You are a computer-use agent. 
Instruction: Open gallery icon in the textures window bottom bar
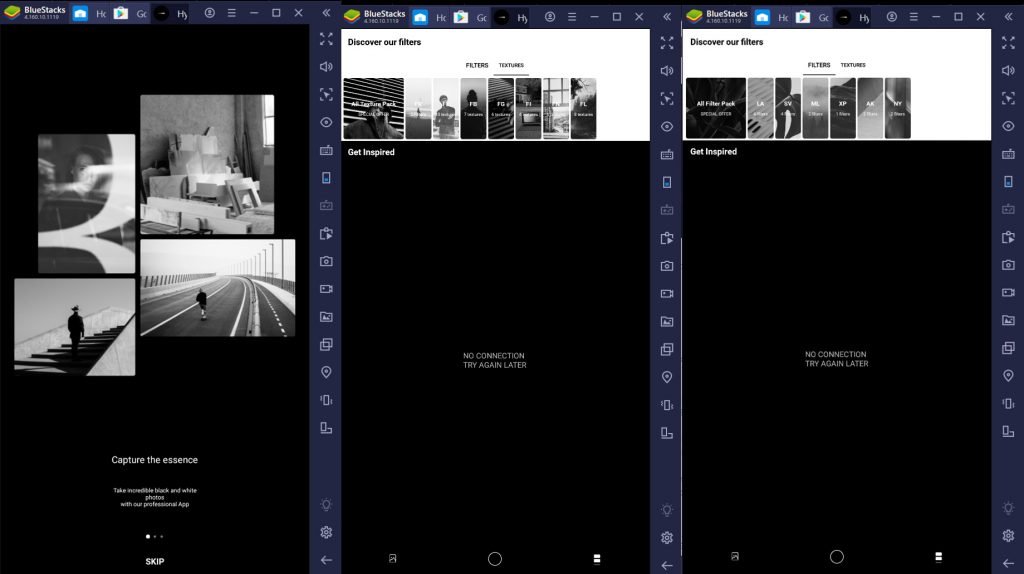tap(392, 558)
